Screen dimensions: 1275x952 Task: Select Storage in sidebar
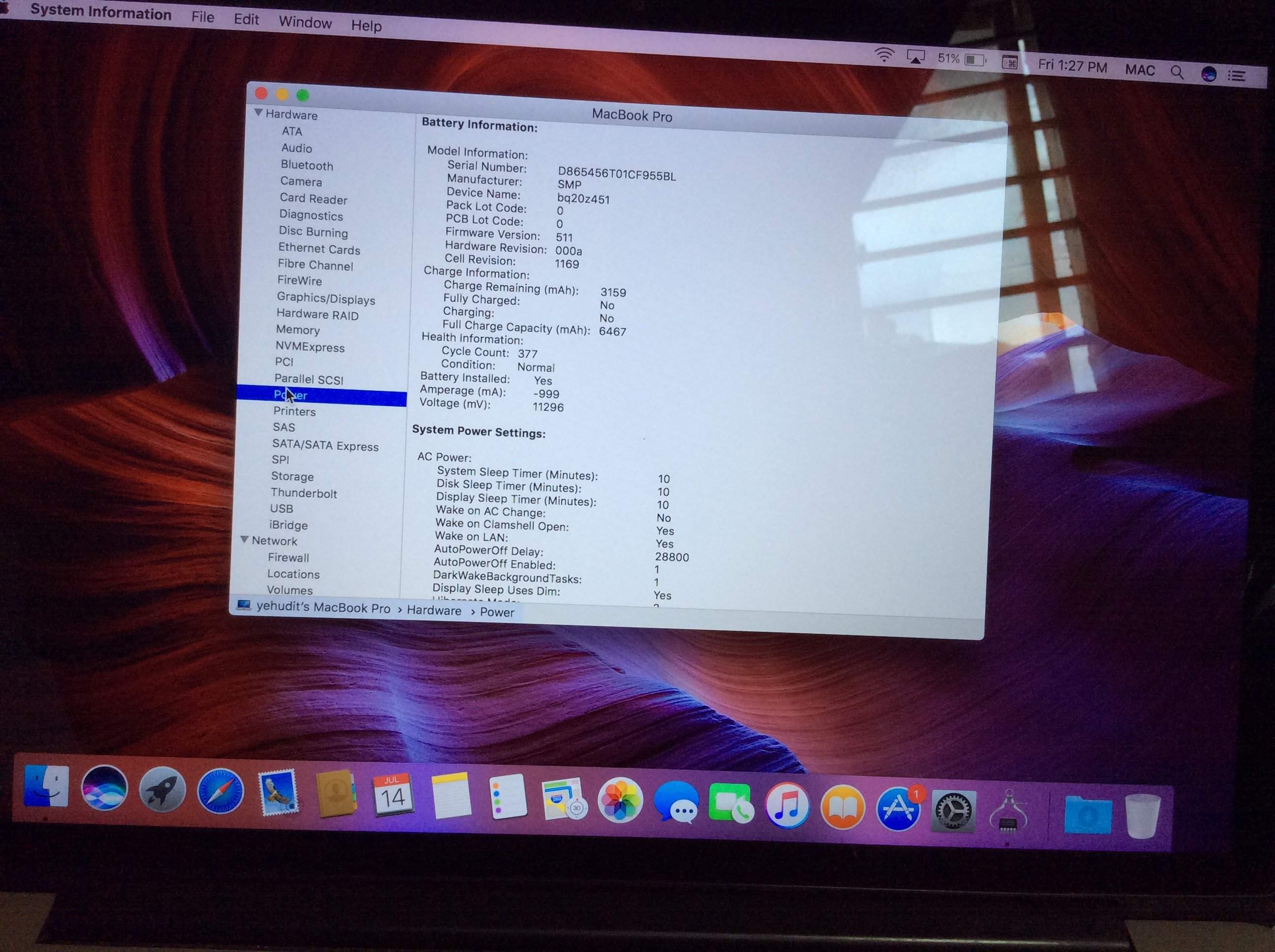[292, 476]
